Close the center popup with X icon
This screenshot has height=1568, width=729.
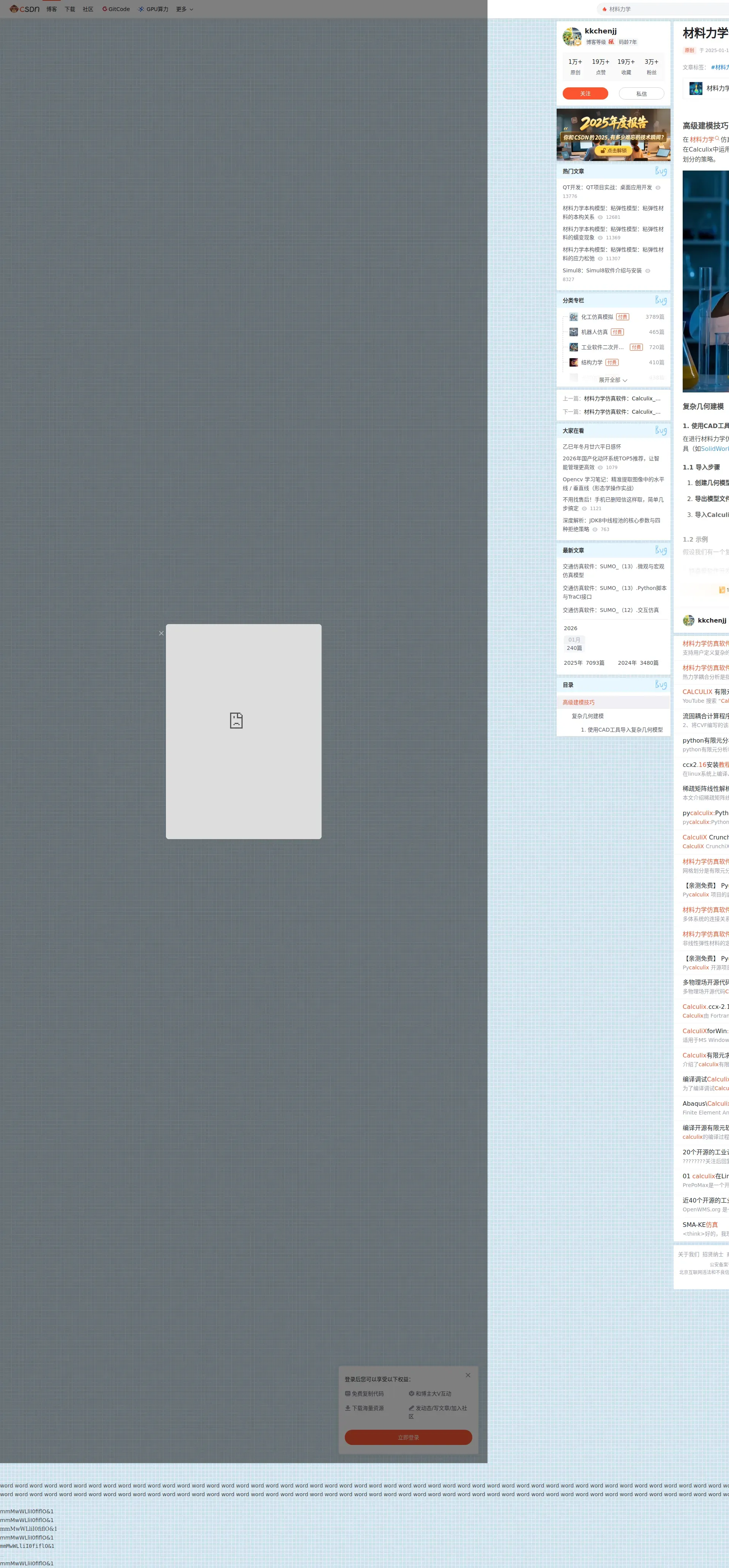[x=161, y=633]
